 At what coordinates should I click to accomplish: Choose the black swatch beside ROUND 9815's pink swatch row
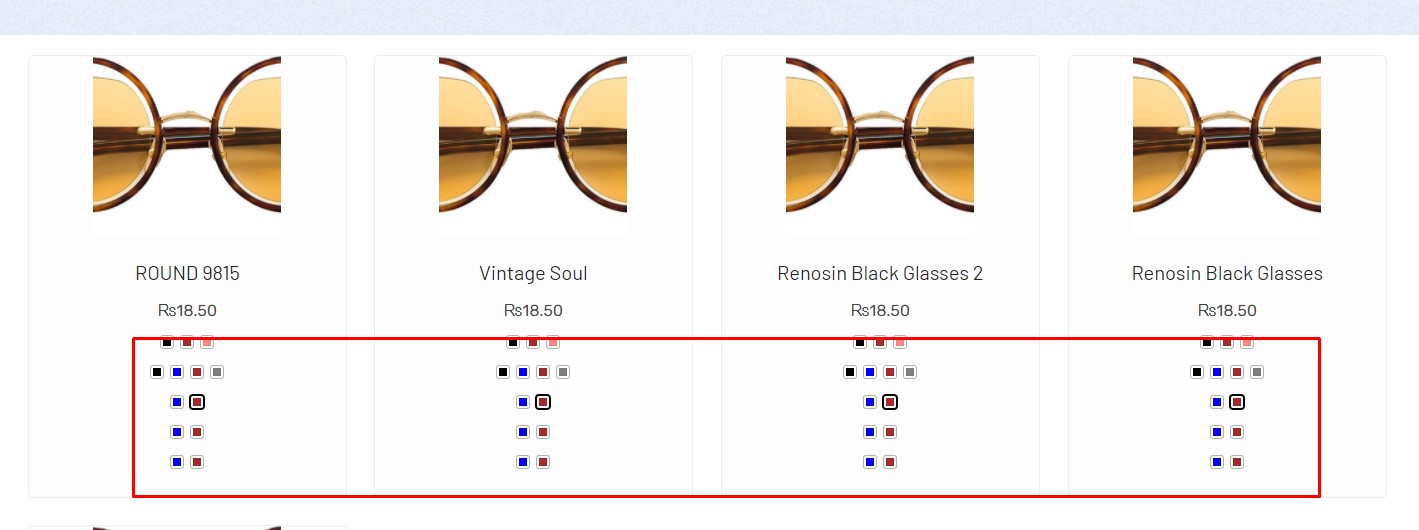tap(167, 342)
